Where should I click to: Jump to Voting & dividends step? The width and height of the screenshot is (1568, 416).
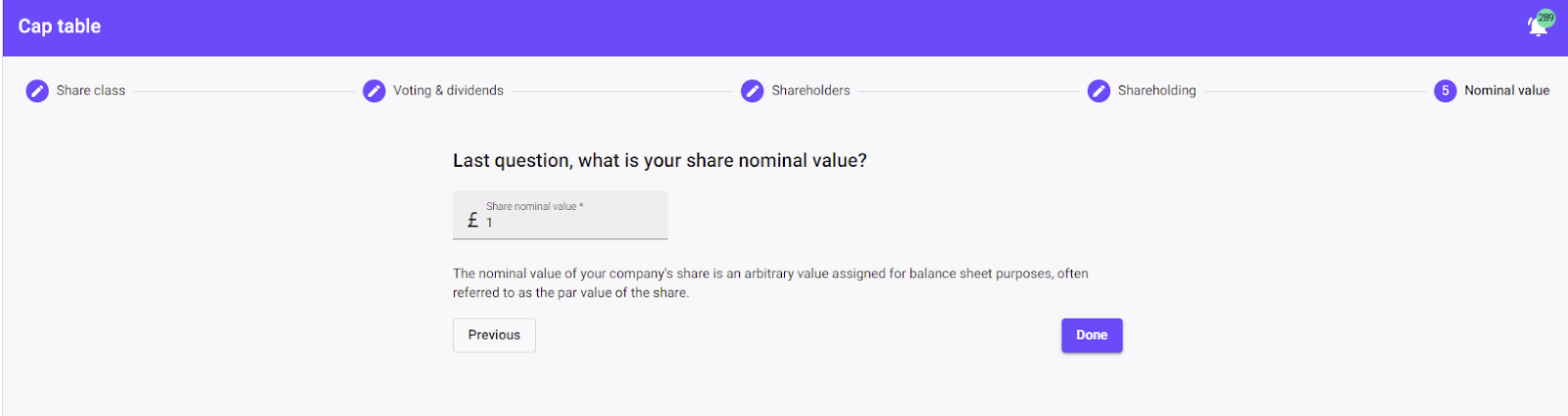click(x=448, y=90)
